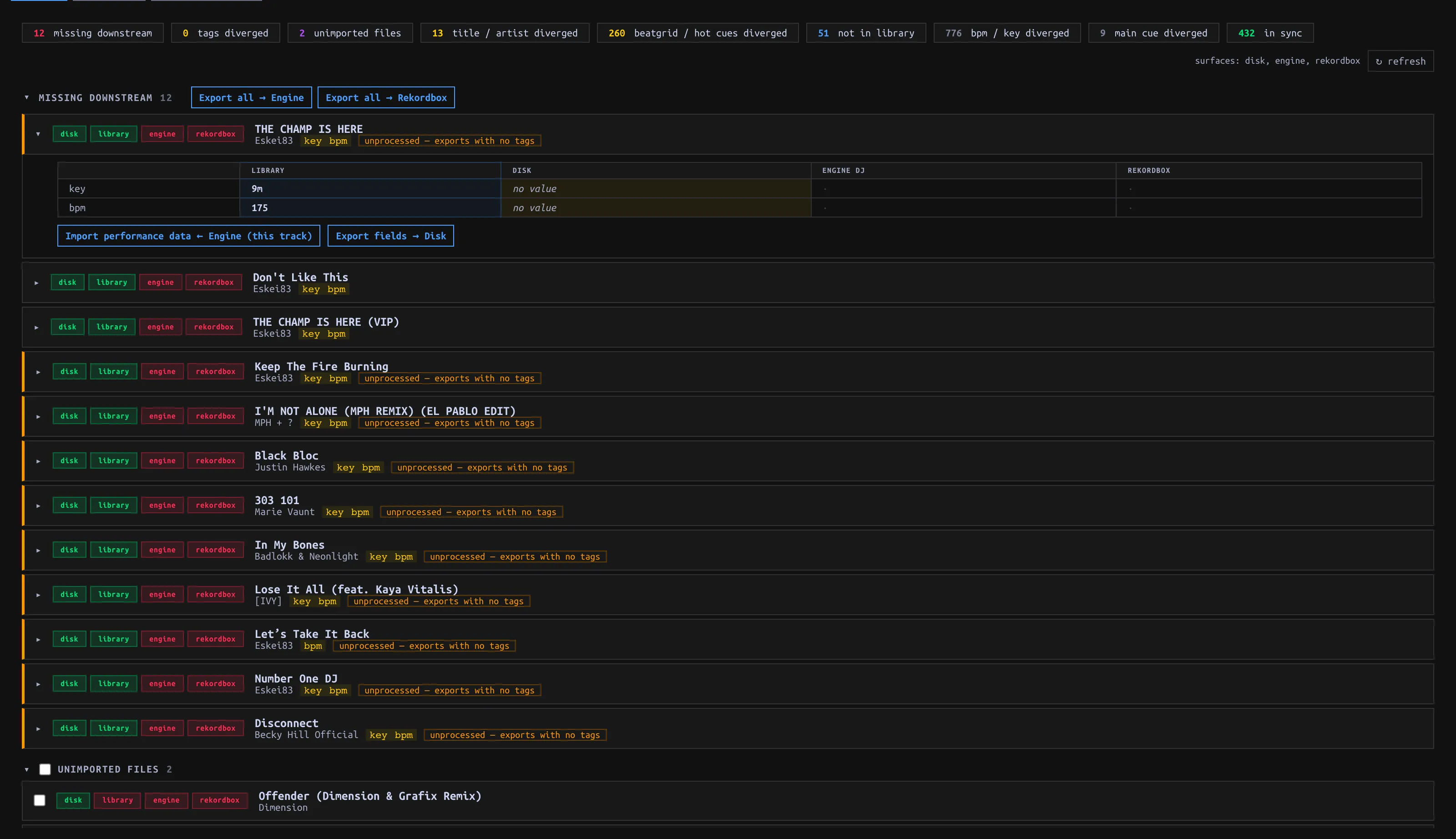Click the artist name Becky Hill Official
Screen dimensions: 1456x839
tap(307, 735)
